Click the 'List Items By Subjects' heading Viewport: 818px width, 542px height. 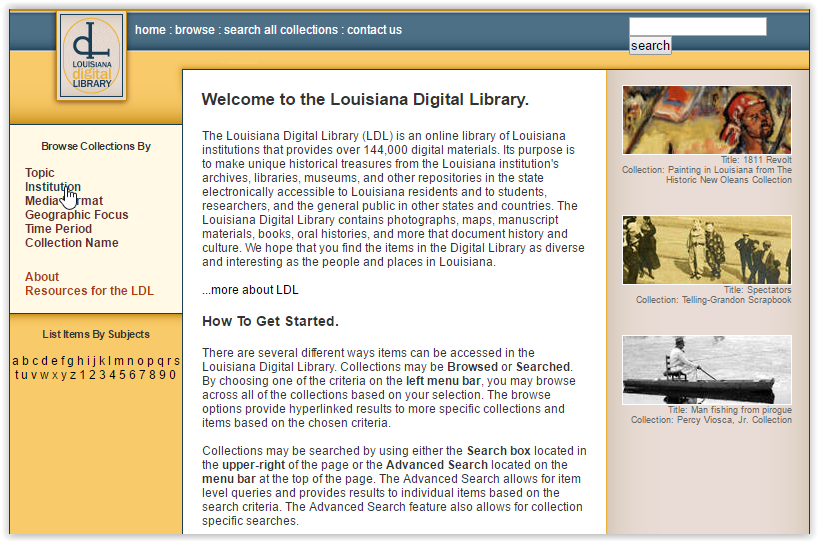click(96, 334)
